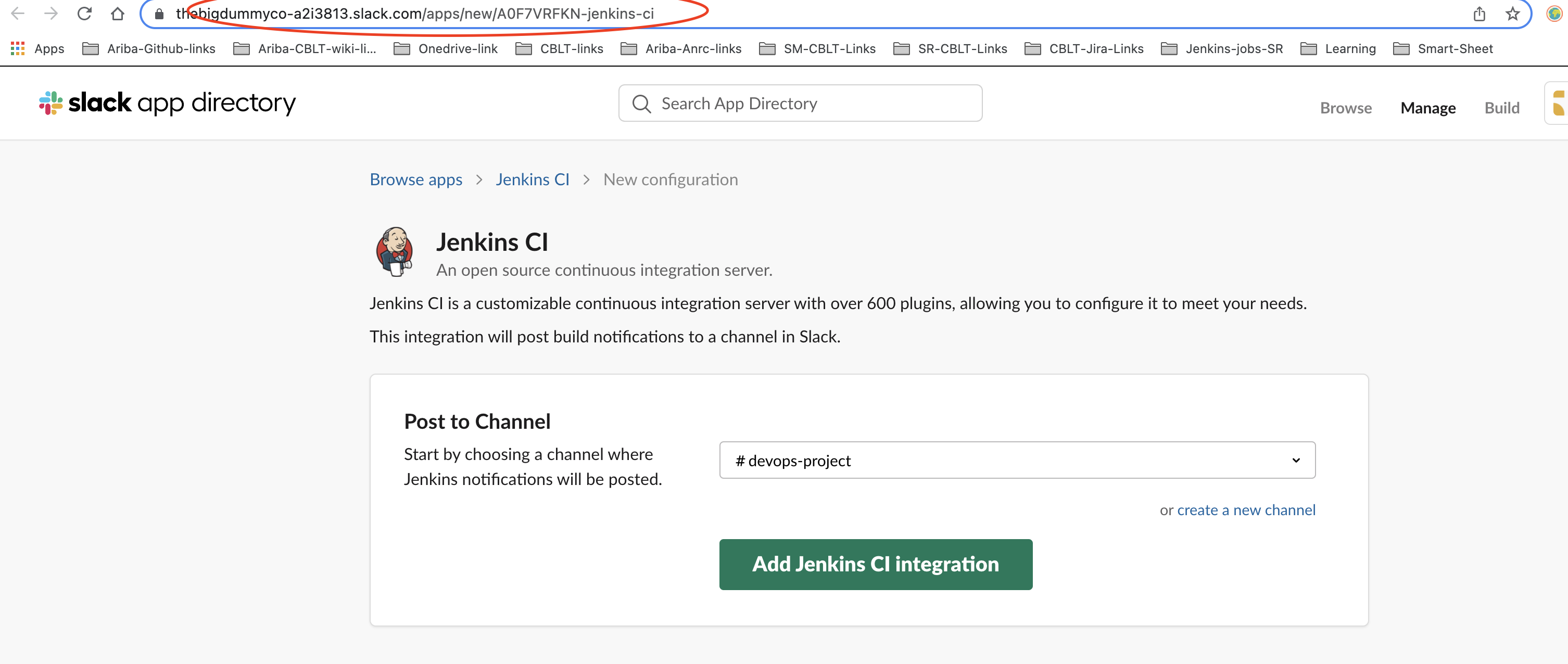Go to the browser home page
Viewport: 1568px width, 664px height.
point(118,14)
